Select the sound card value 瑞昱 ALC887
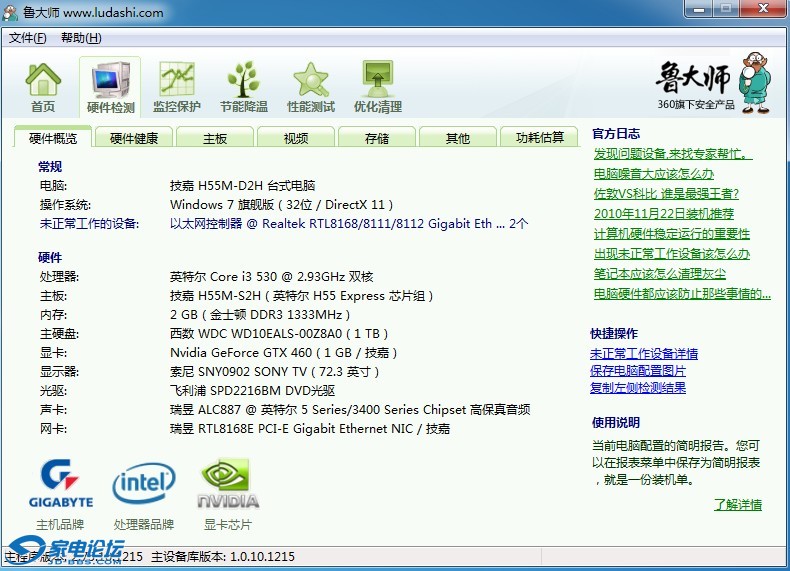 click(x=350, y=410)
